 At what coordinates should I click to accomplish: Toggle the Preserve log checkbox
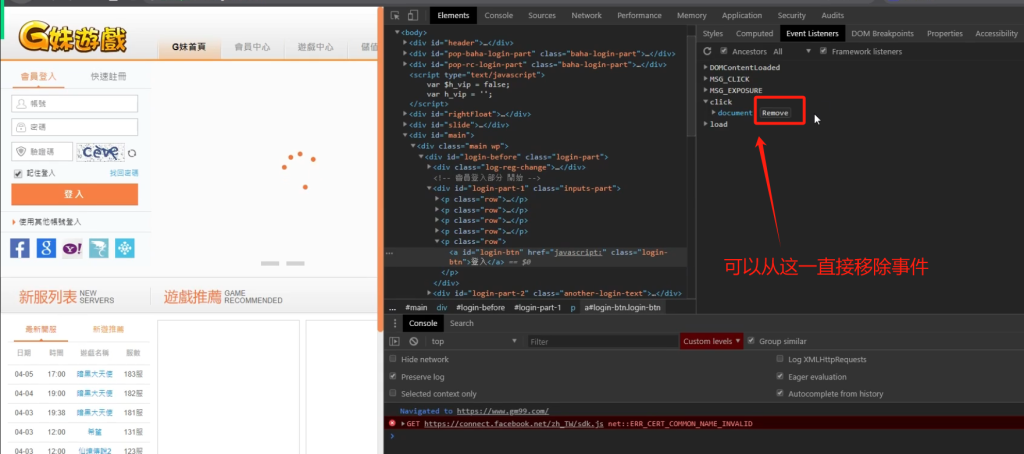[x=392, y=377]
